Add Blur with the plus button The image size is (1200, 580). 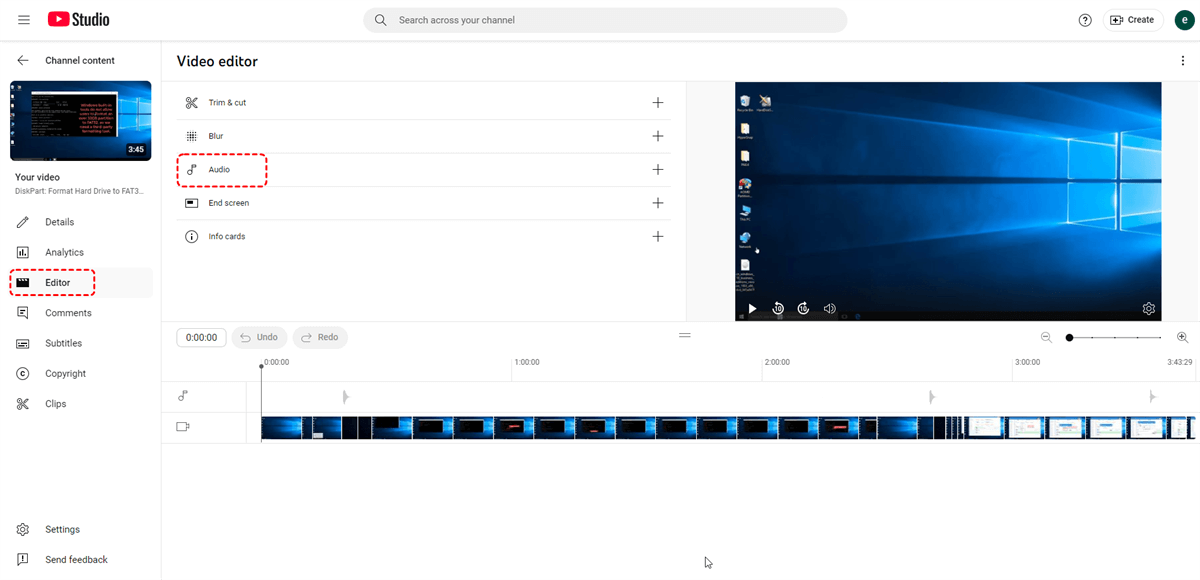657,136
